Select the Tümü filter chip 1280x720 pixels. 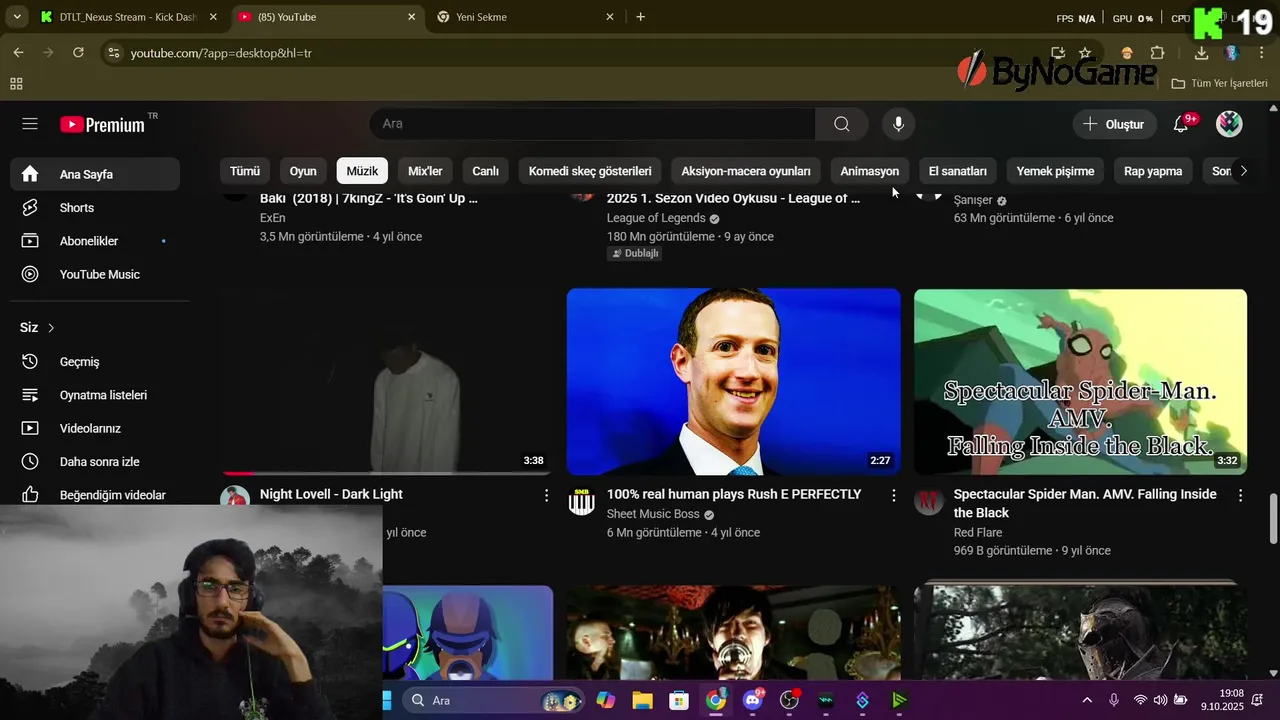tap(245, 171)
